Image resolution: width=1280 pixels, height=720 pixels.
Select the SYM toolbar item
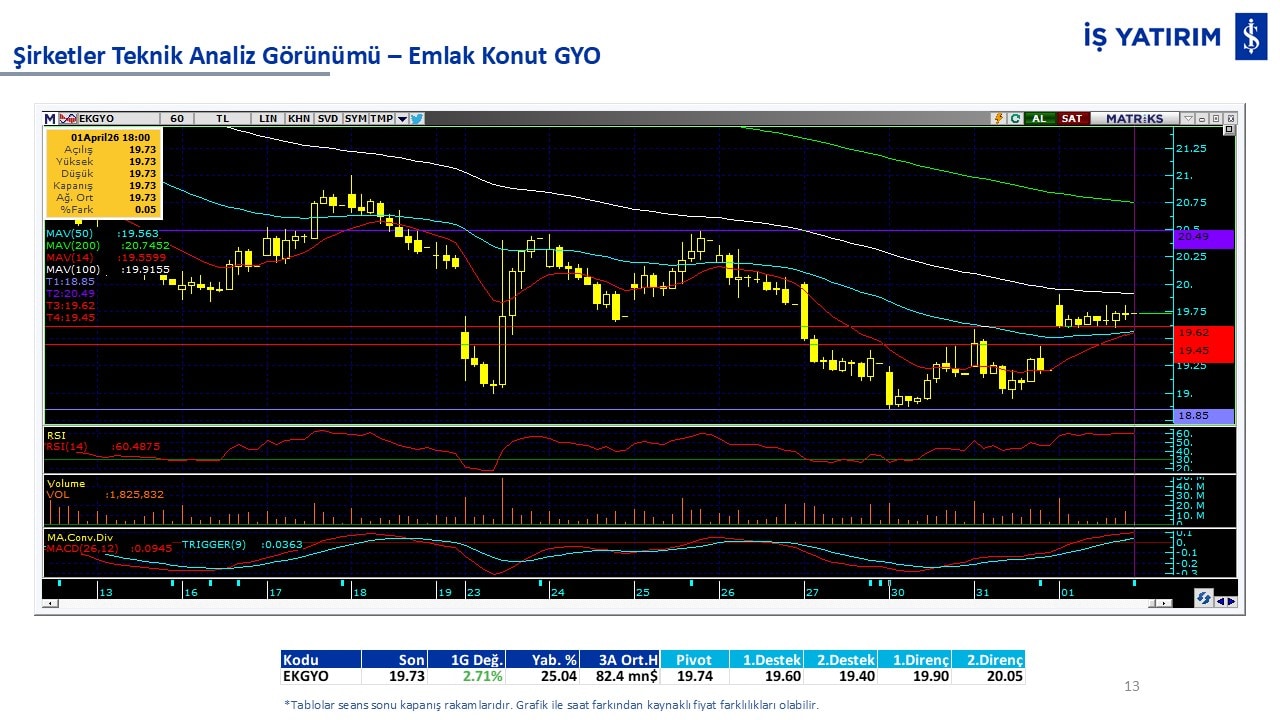coord(355,118)
